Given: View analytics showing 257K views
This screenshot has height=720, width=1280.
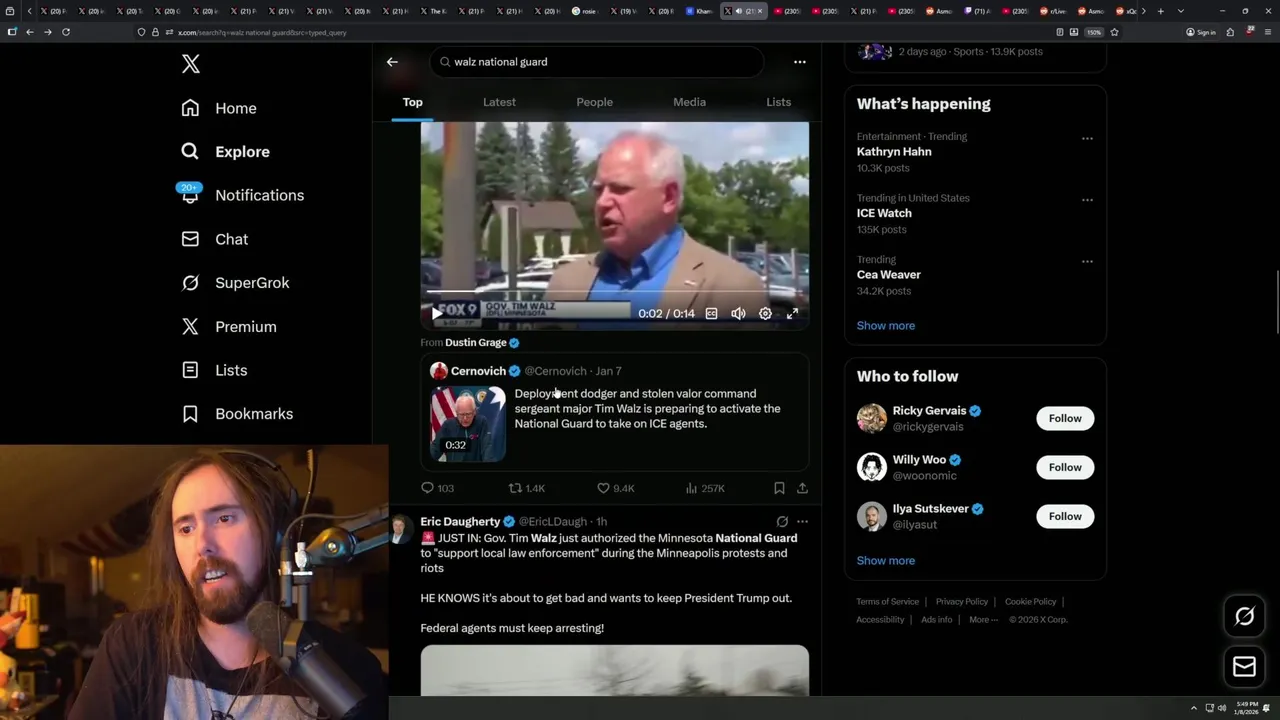Looking at the screenshot, I should 705,488.
